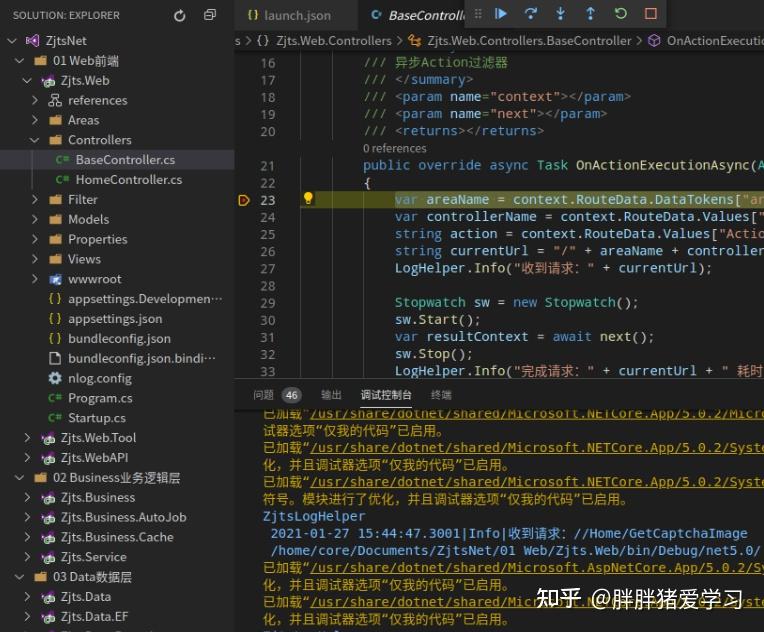764x632 pixels.
Task: Open the System DLL path link under 试器选项
Action: point(537,448)
